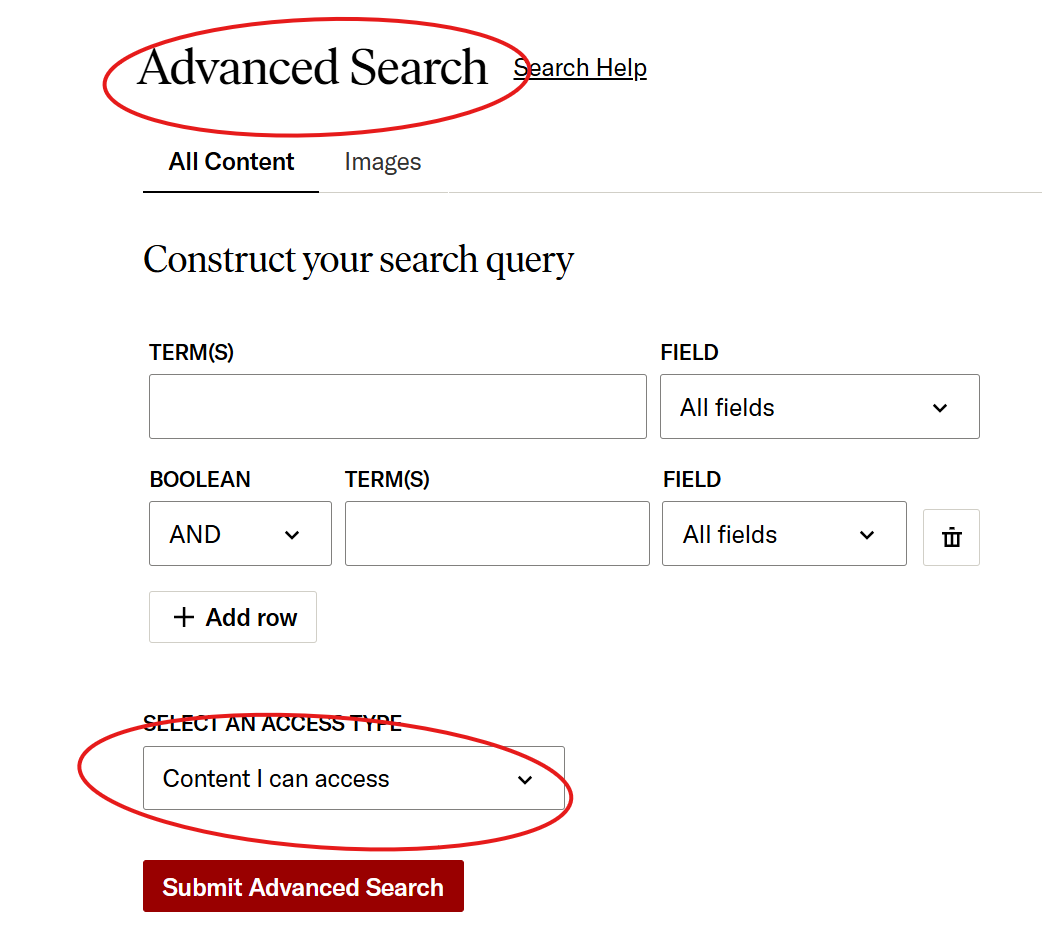Click the second TERM(S) input box
The height and width of the screenshot is (941, 1042).
497,534
